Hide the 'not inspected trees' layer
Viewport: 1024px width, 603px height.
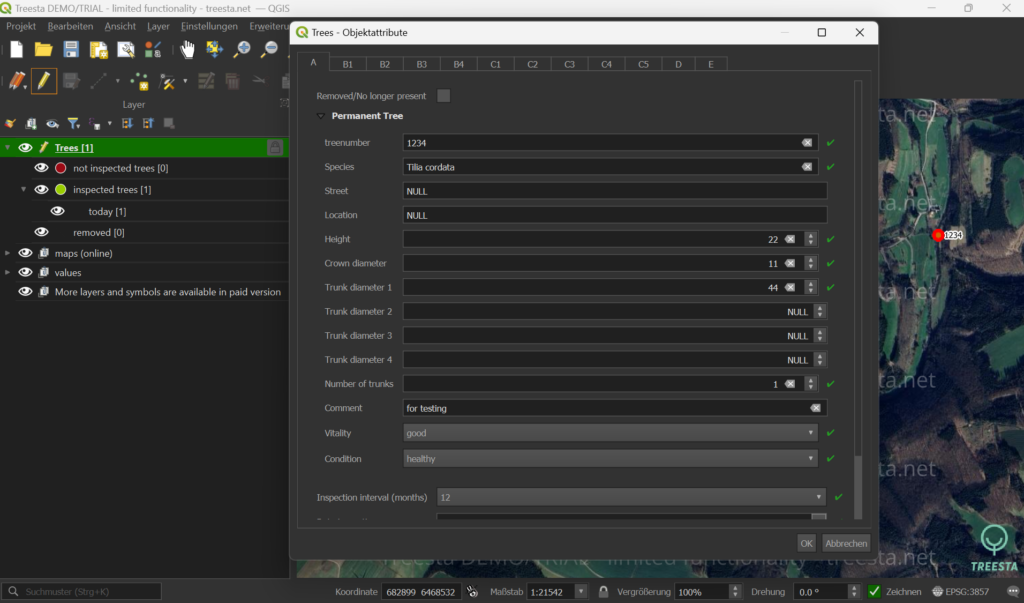[41, 168]
